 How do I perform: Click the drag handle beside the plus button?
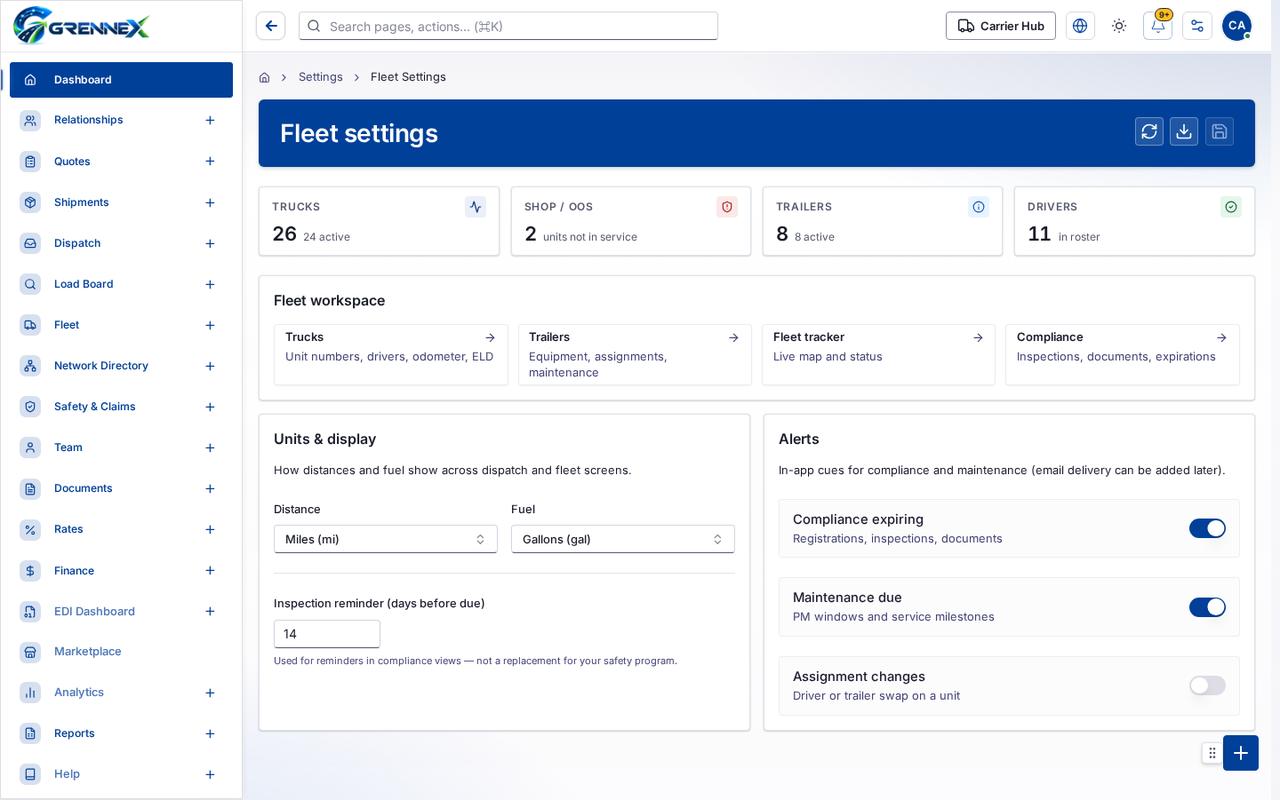[1212, 753]
